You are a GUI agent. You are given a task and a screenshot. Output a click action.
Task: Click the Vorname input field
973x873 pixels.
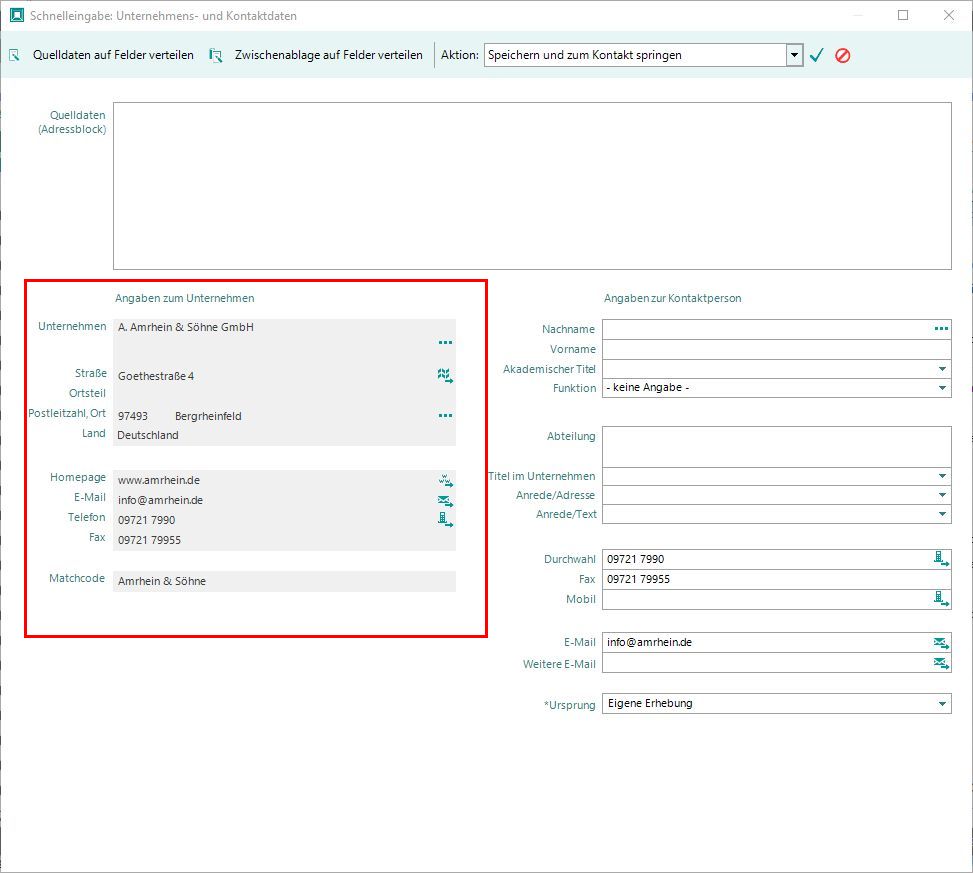[776, 349]
